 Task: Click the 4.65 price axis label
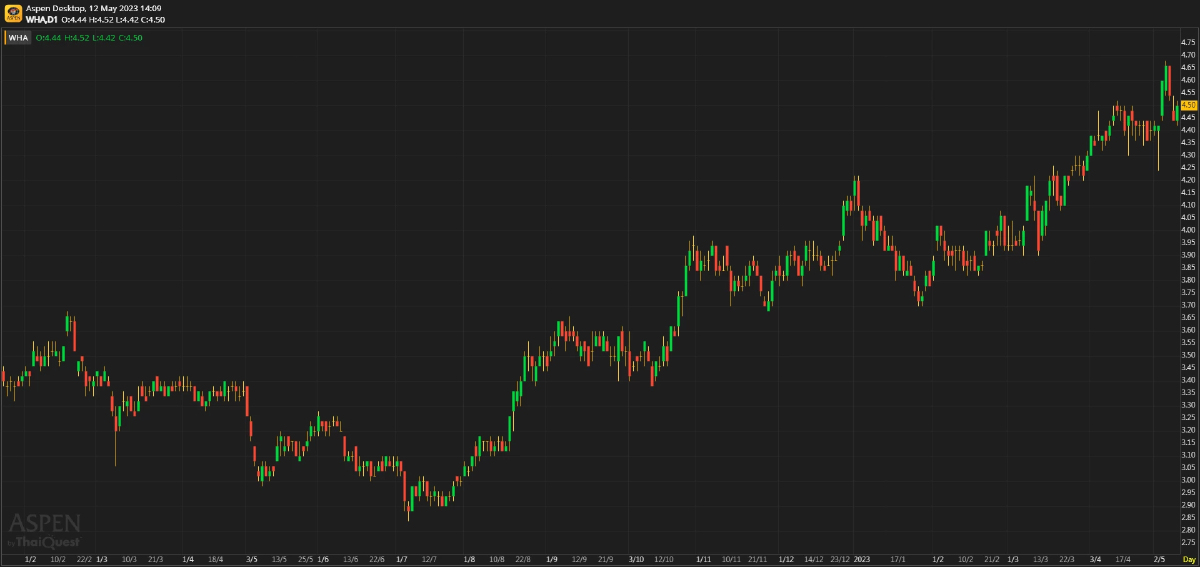pos(1189,67)
